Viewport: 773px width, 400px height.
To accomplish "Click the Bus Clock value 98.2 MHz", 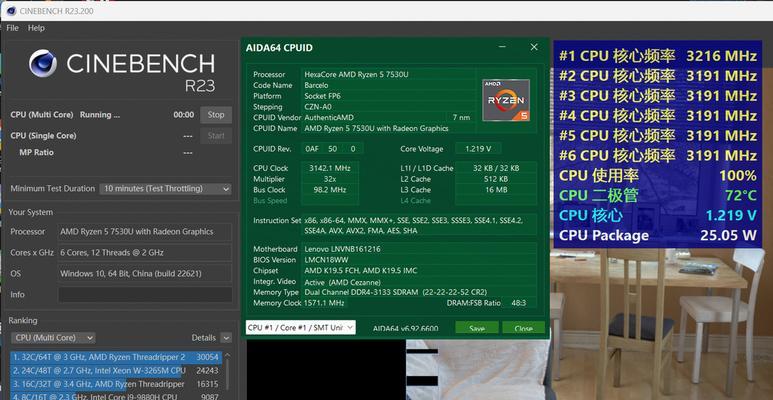I will [330, 190].
